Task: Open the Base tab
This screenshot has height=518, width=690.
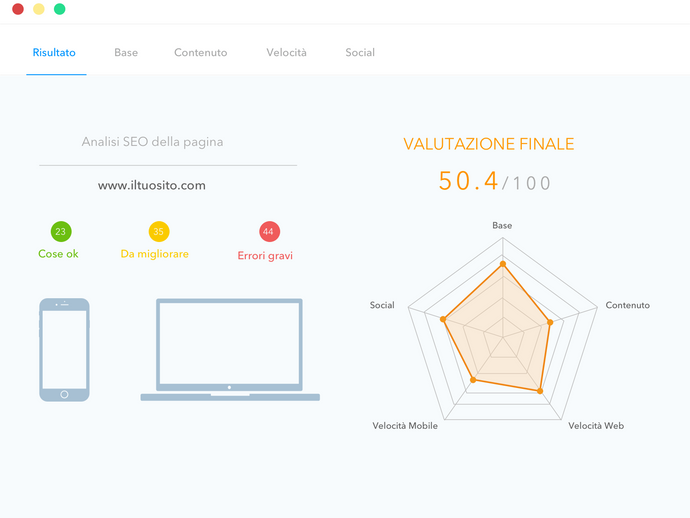Action: pyautogui.click(x=126, y=52)
